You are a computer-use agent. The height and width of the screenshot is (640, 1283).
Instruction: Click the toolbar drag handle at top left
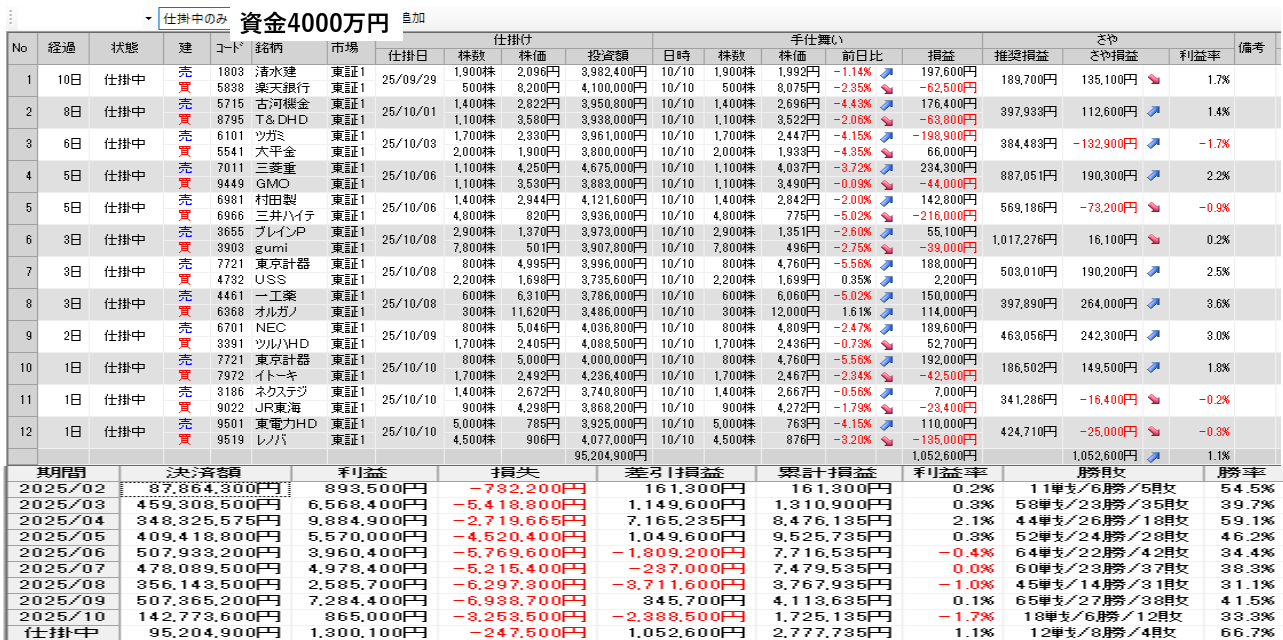(9, 18)
